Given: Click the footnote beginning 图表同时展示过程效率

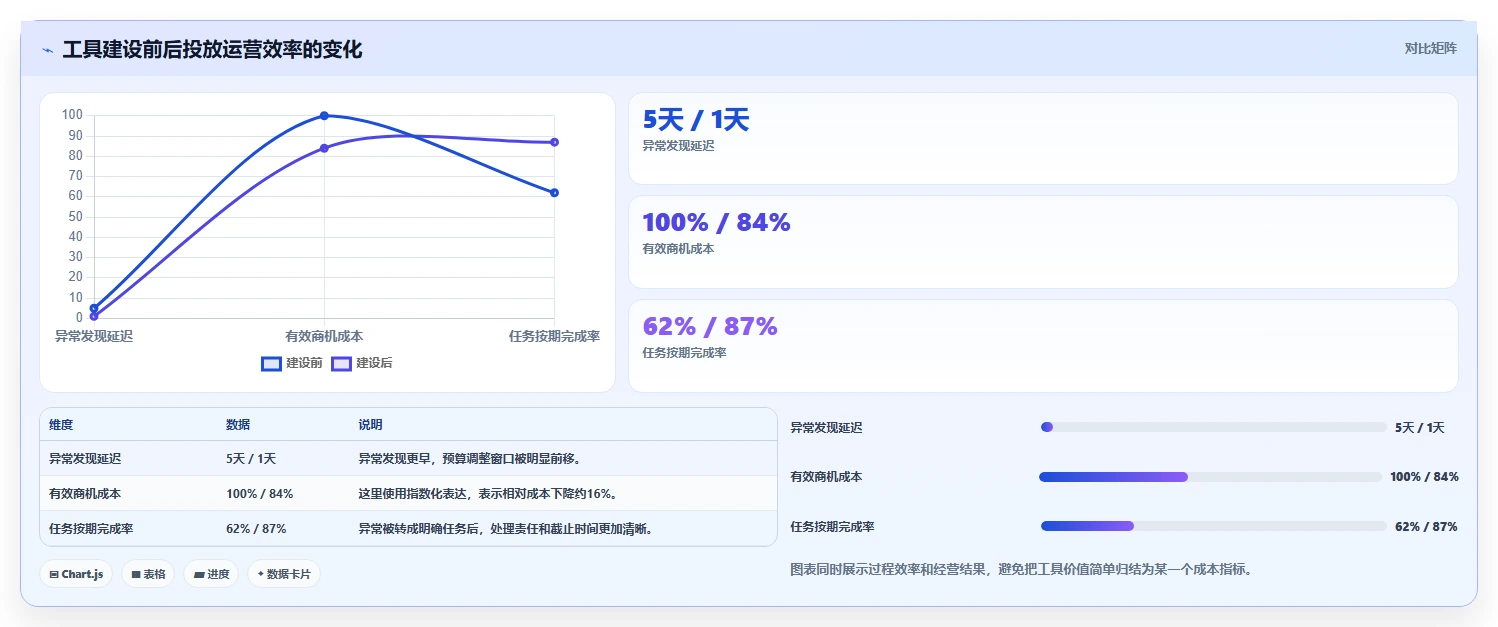Looking at the screenshot, I should coord(1021,570).
